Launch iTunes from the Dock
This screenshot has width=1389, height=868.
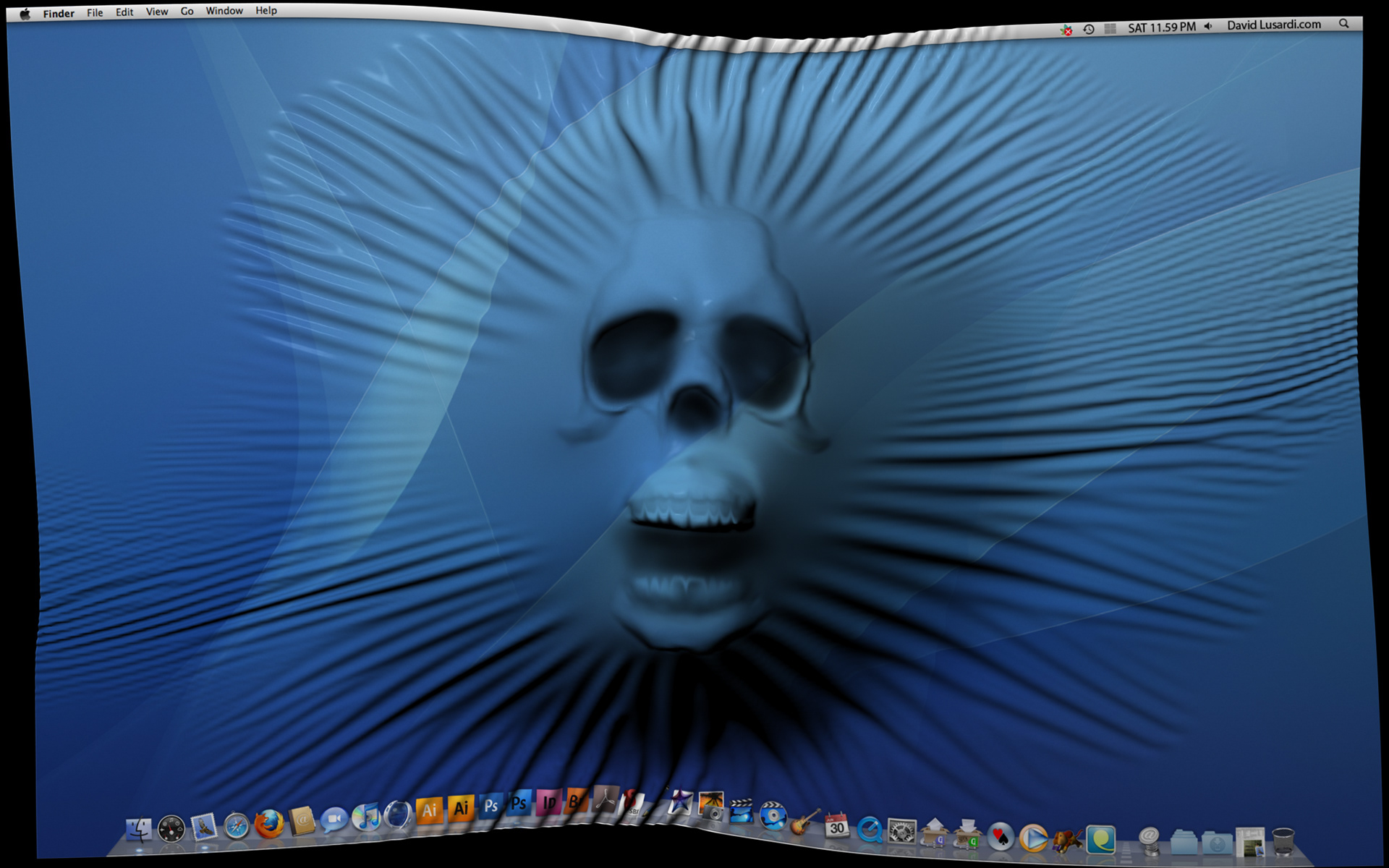pyautogui.click(x=366, y=817)
